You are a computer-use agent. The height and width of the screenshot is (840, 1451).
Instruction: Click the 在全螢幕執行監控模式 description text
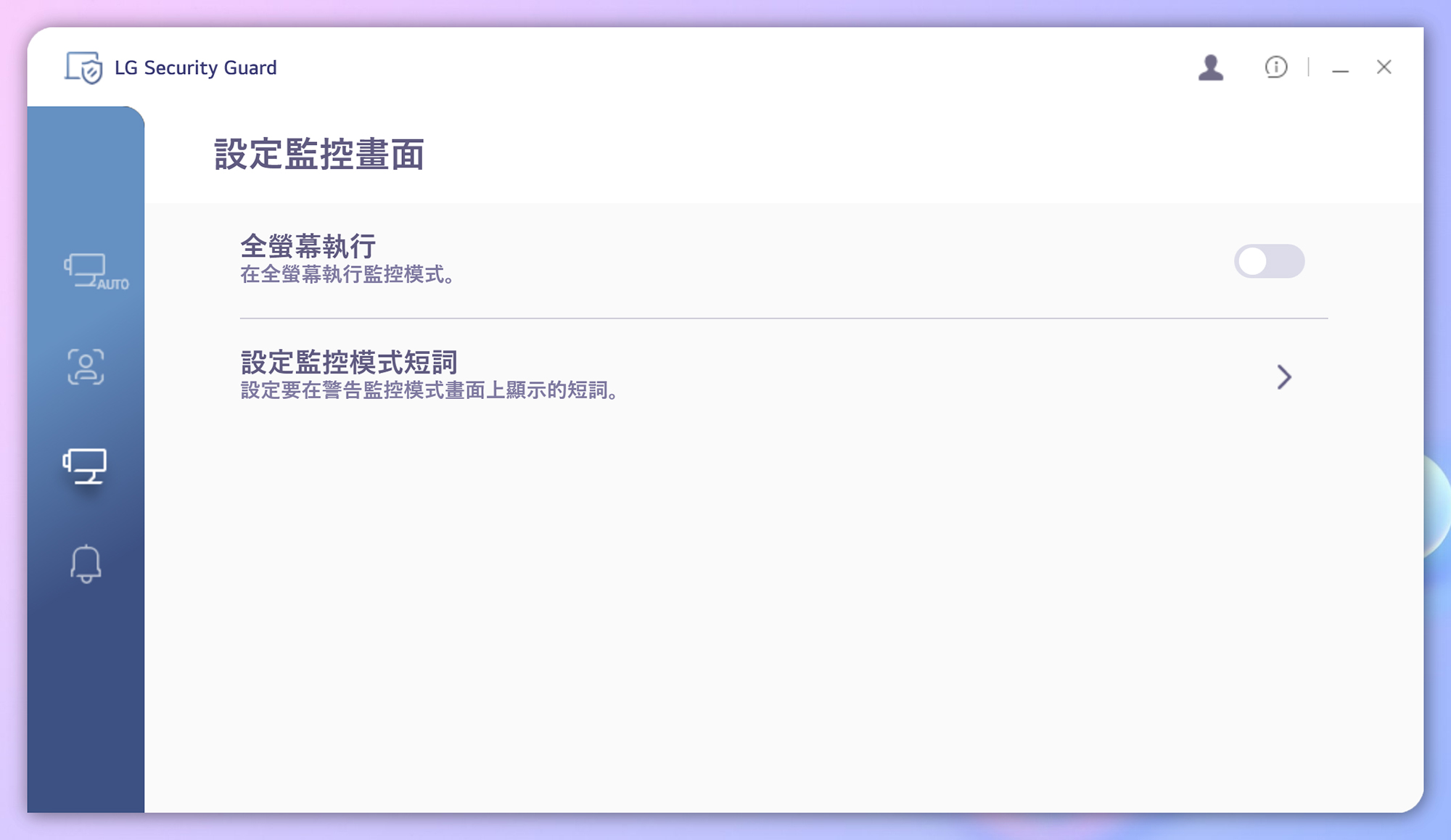pyautogui.click(x=348, y=275)
